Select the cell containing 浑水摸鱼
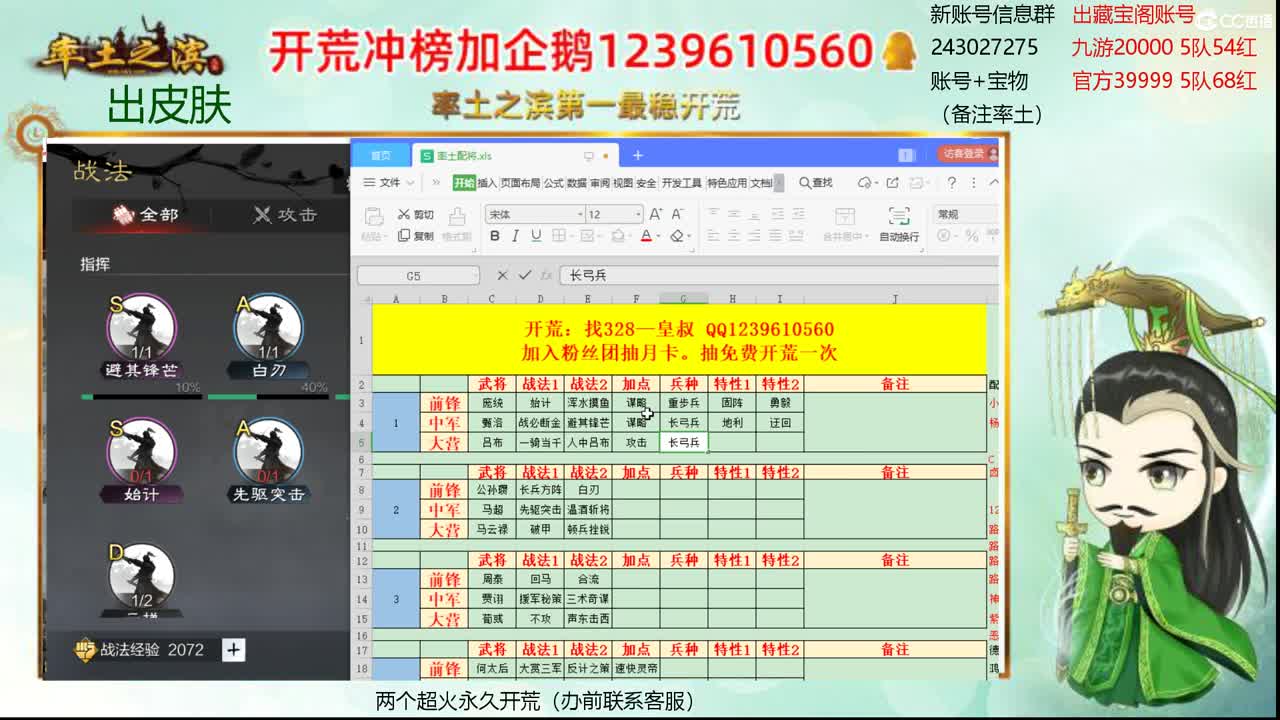 click(x=588, y=403)
